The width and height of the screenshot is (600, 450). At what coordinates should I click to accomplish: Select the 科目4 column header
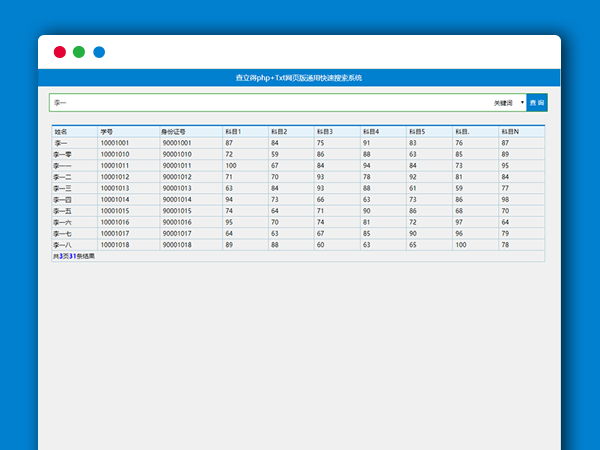coord(371,131)
